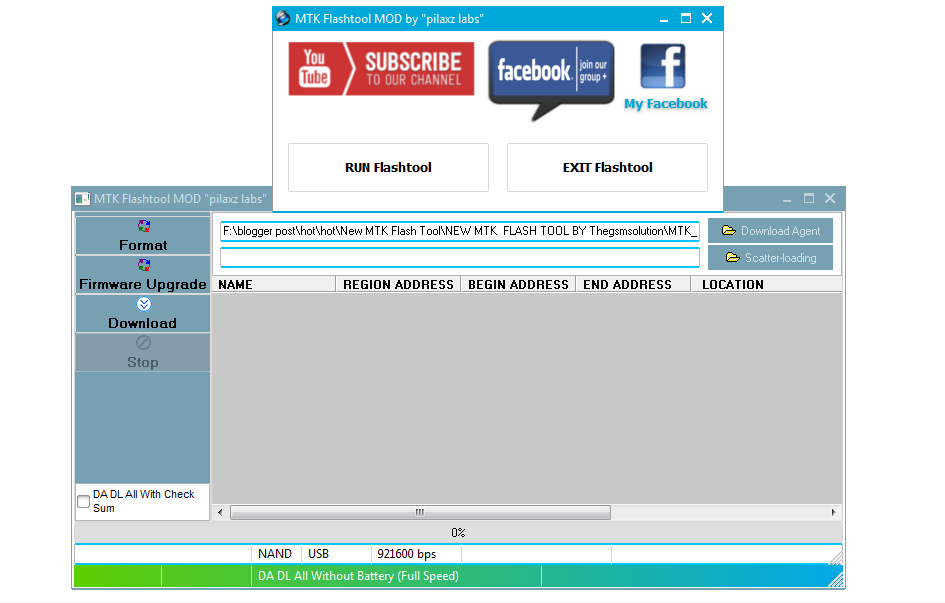Click the YouTube Subscribe banner
Viewport: 945px width, 603px height.
(381, 69)
